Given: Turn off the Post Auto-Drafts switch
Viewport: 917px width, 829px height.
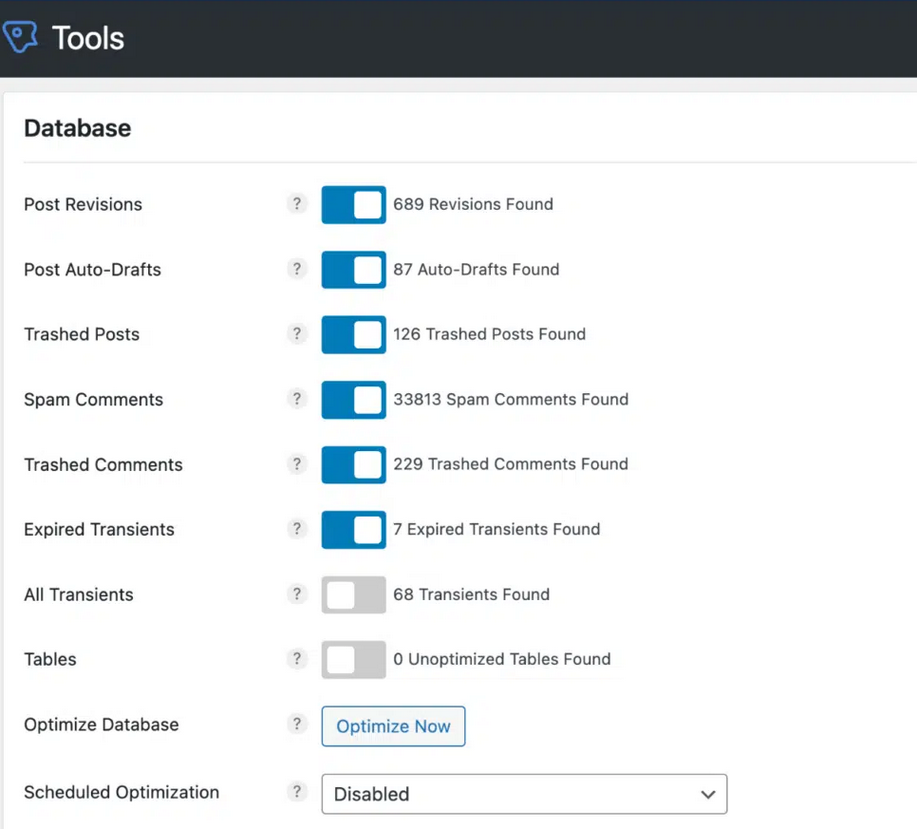Looking at the screenshot, I should click(352, 269).
